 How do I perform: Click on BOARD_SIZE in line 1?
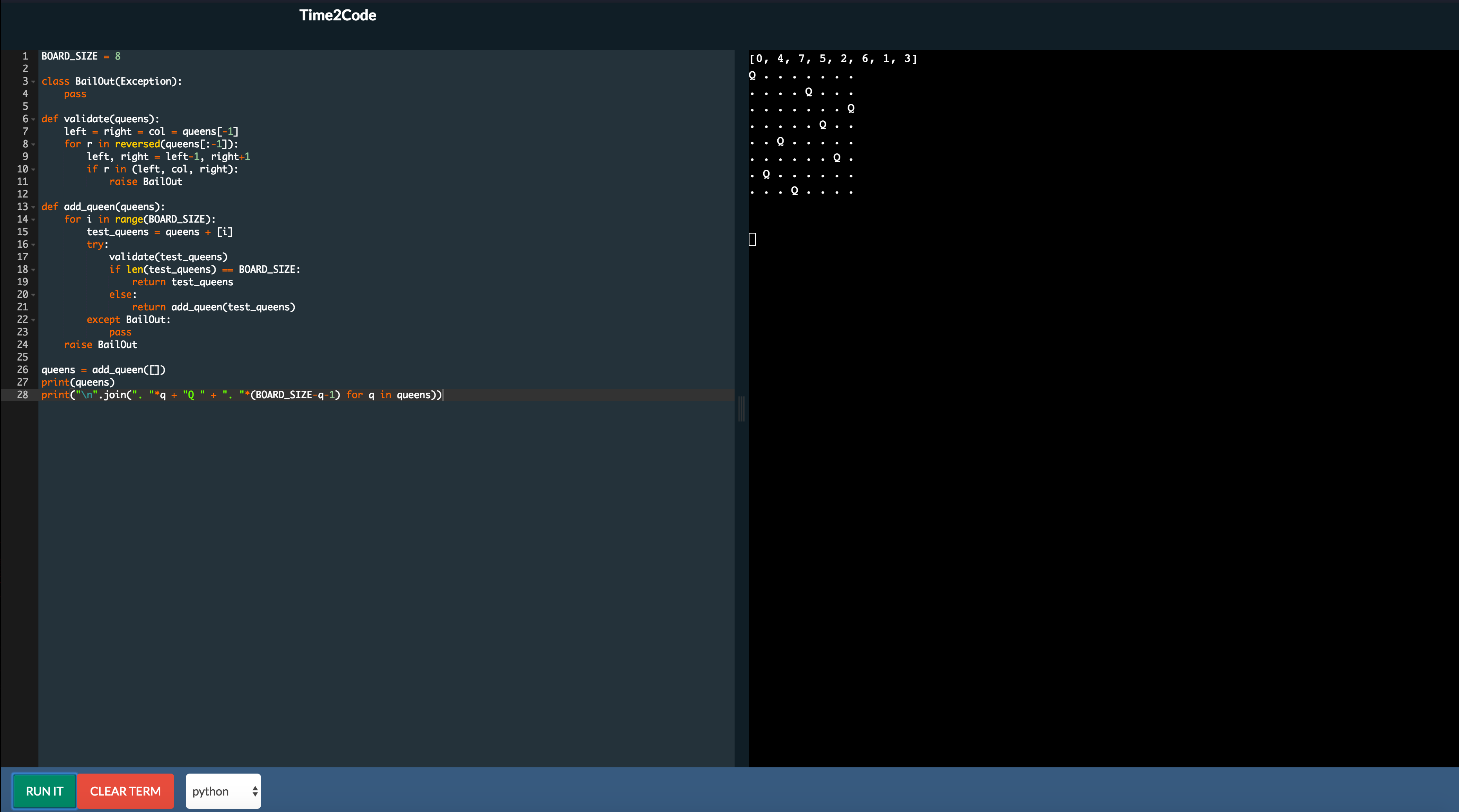pos(69,56)
